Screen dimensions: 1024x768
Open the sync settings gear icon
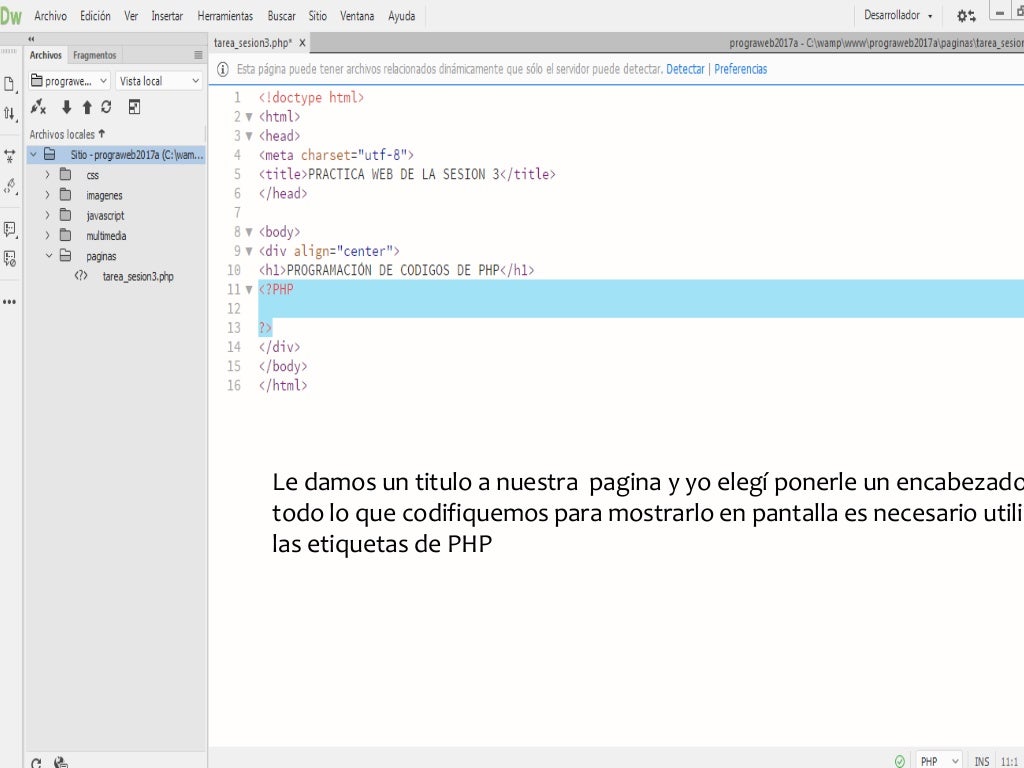tap(965, 16)
